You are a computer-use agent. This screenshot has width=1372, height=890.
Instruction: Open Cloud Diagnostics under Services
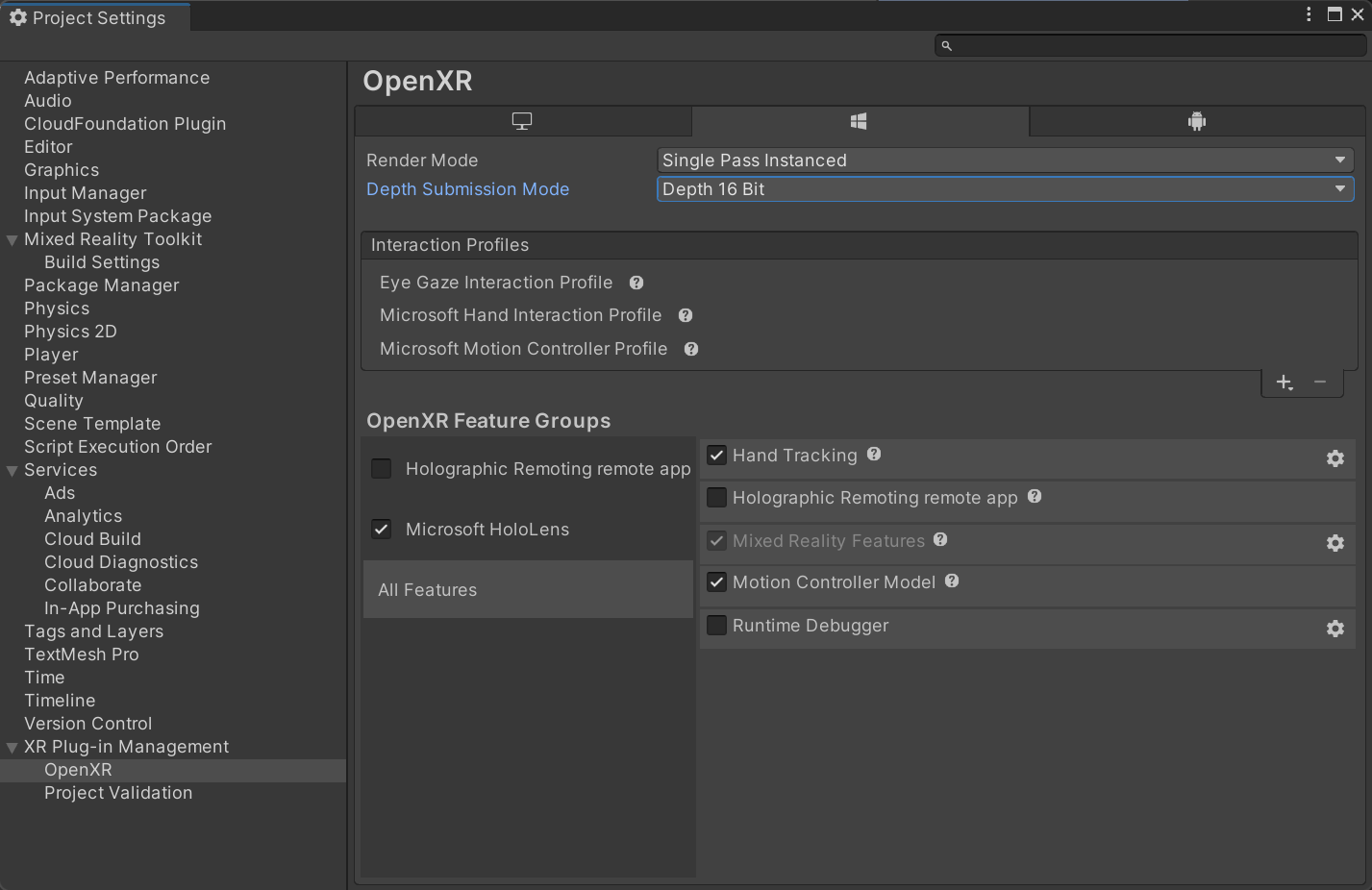(121, 562)
